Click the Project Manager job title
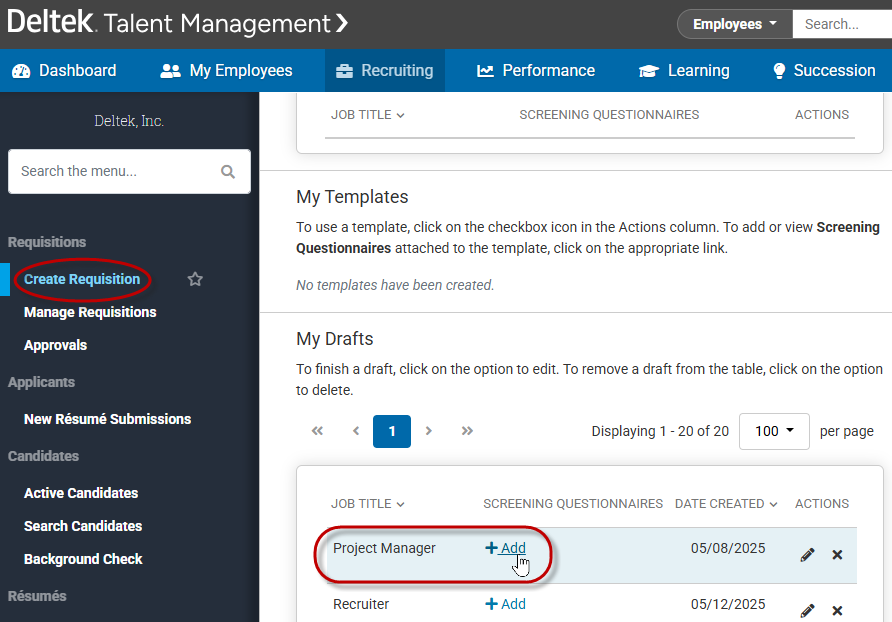 pos(384,548)
